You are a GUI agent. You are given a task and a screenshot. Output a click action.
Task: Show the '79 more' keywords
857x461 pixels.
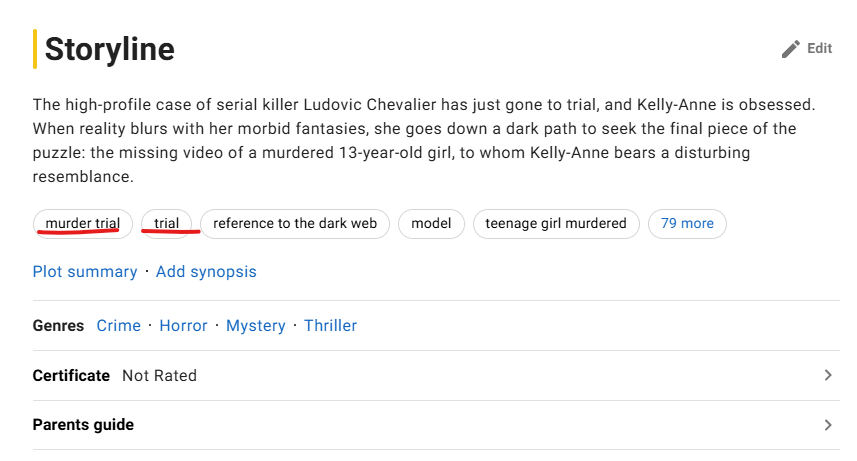[x=687, y=224]
